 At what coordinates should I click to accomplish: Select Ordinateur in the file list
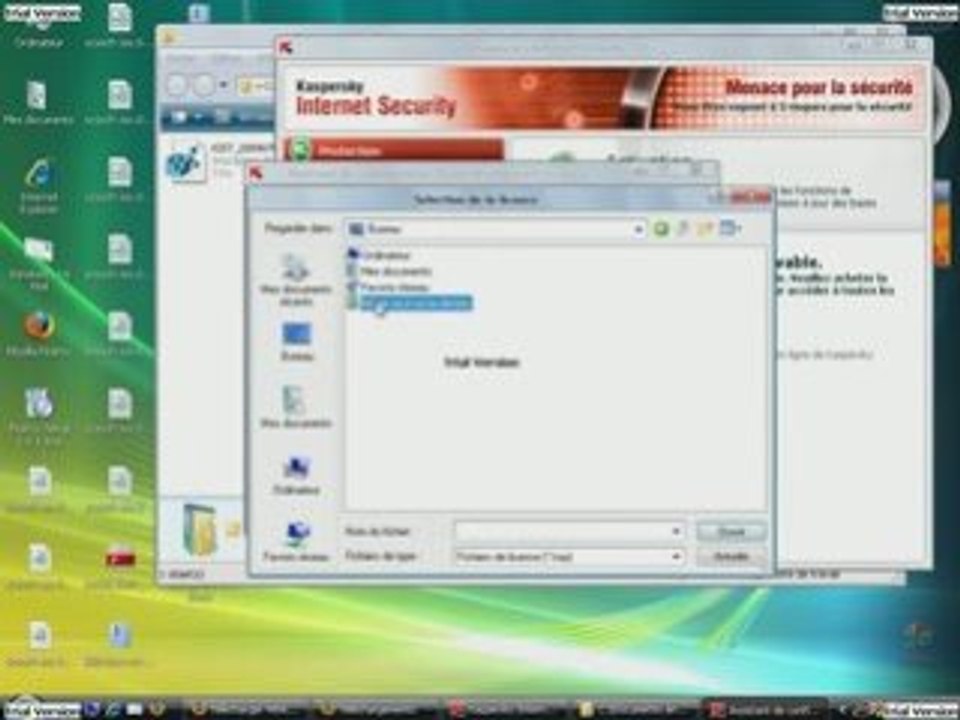(379, 255)
